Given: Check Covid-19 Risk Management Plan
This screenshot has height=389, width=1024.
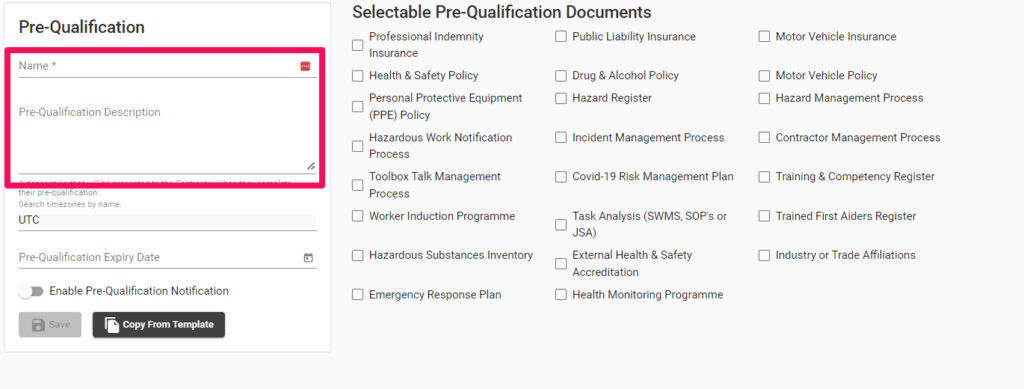Looking at the screenshot, I should (560, 177).
